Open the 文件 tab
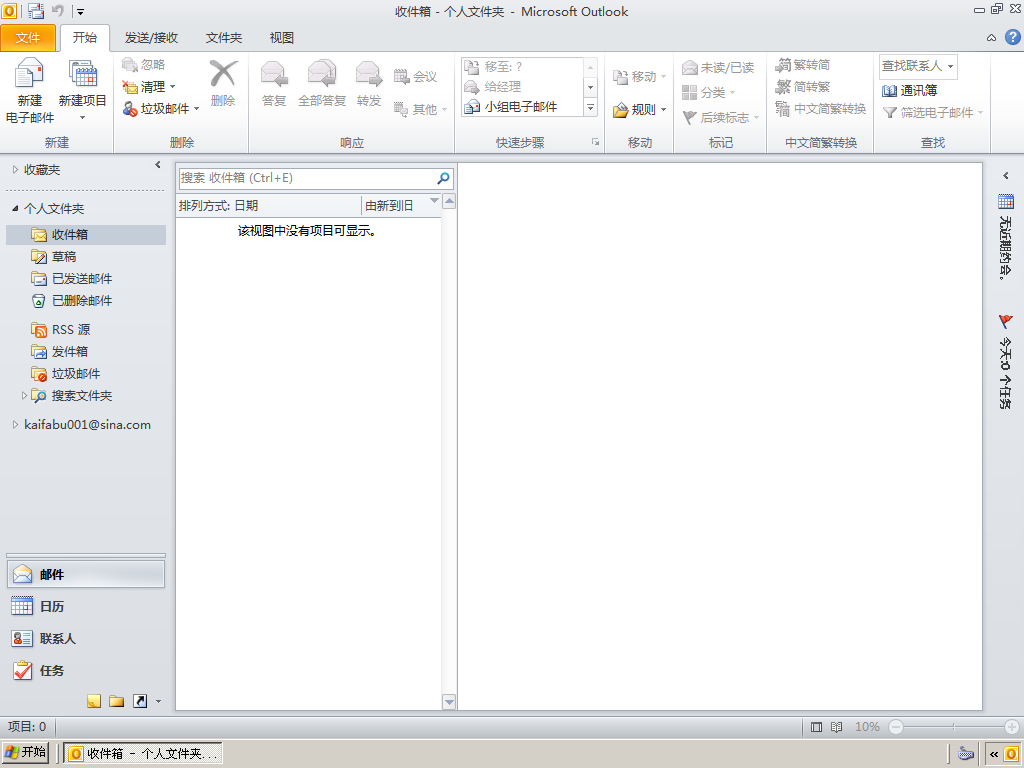The width and height of the screenshot is (1024, 768). coord(27,38)
